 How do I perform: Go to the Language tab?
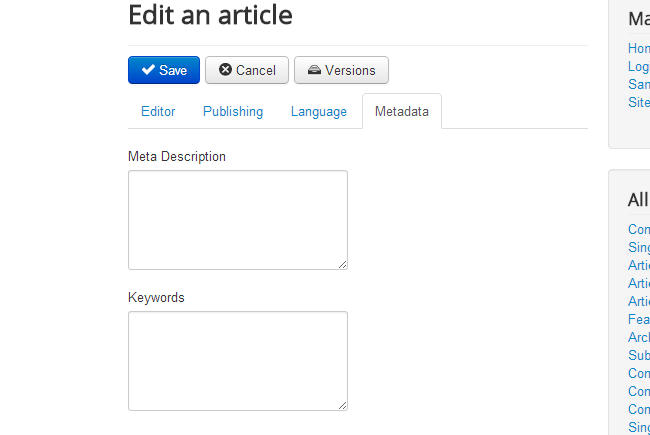pos(319,111)
